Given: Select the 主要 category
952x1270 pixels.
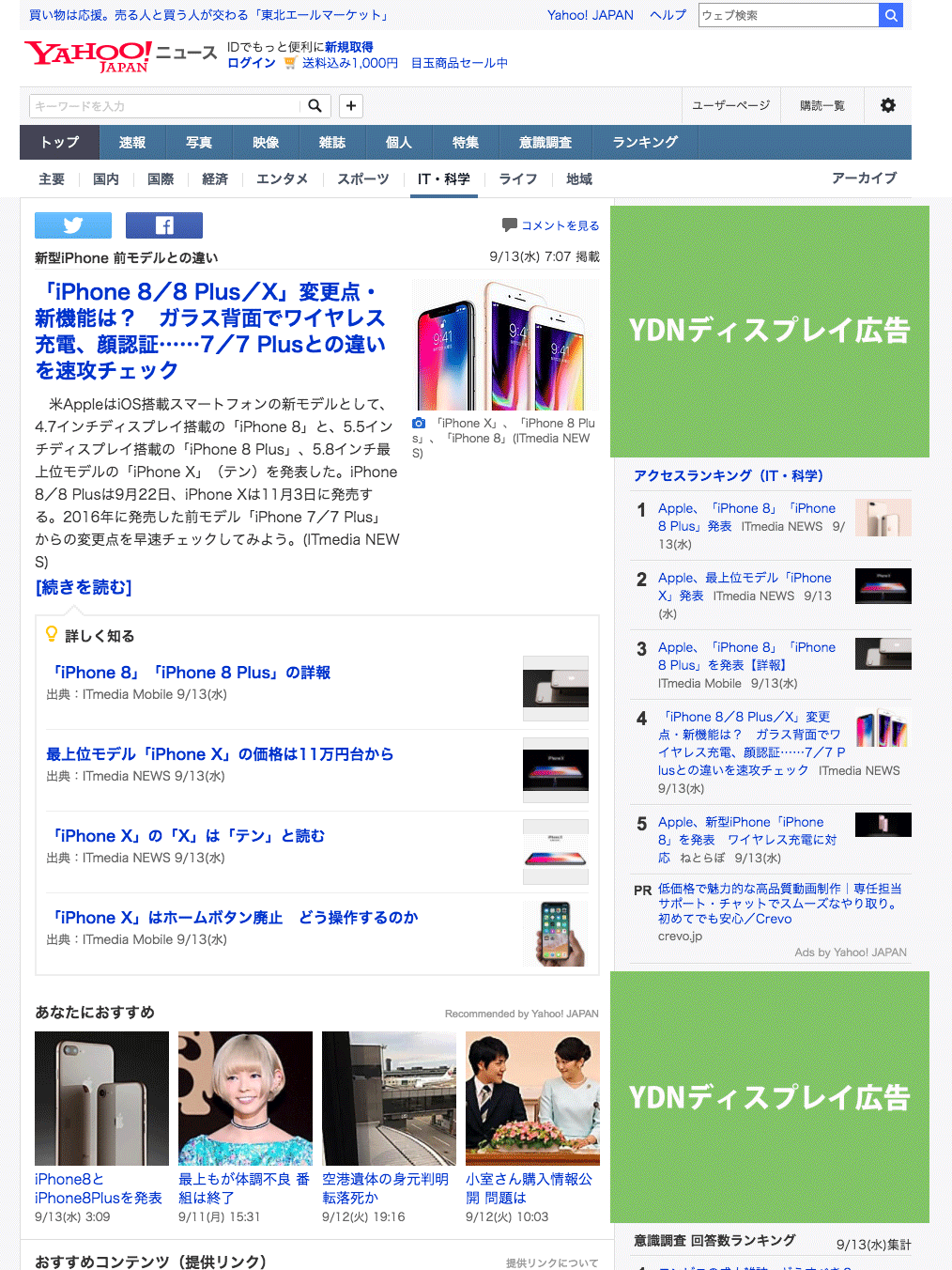Looking at the screenshot, I should tap(52, 178).
